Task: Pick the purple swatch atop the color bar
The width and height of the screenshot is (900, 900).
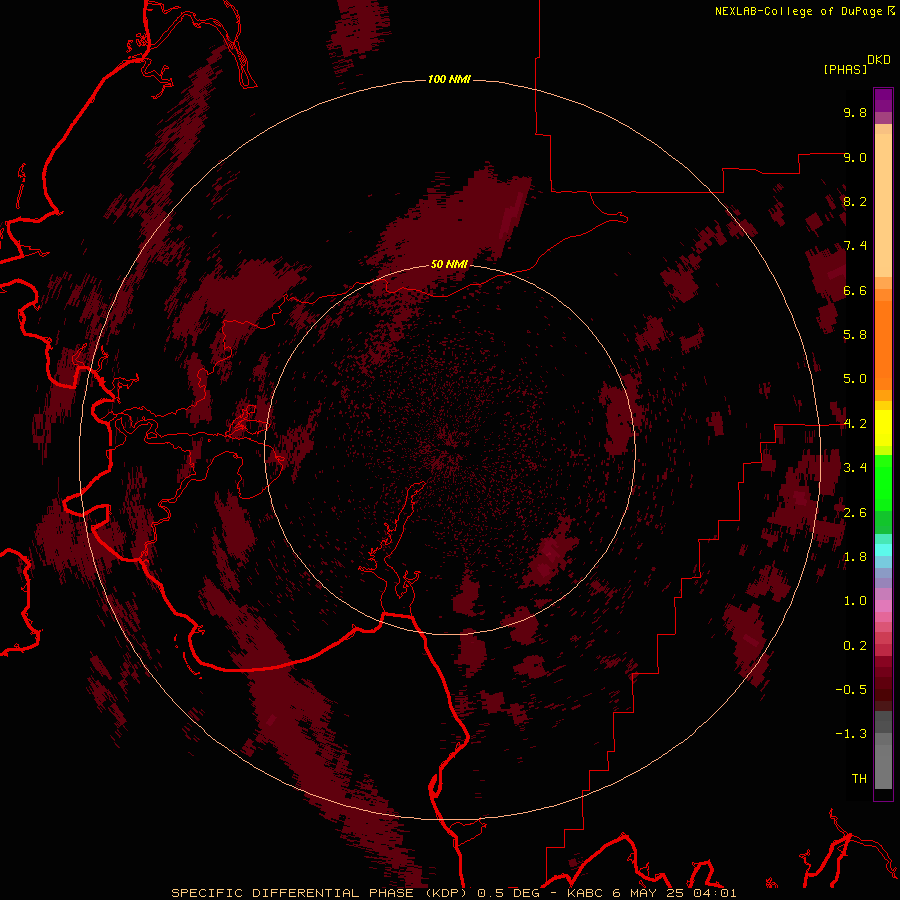Action: tap(883, 99)
